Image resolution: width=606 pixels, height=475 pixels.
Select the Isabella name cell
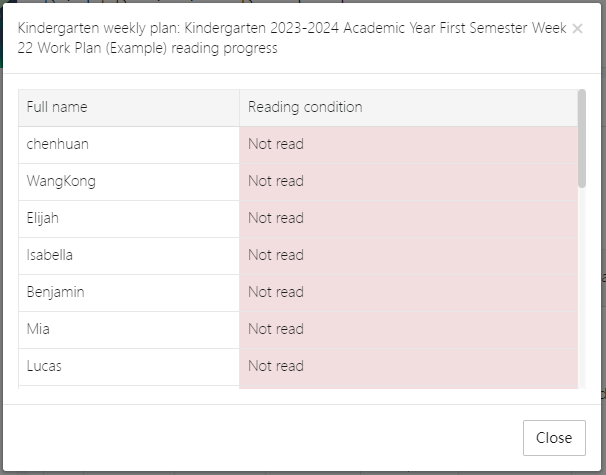tap(129, 255)
